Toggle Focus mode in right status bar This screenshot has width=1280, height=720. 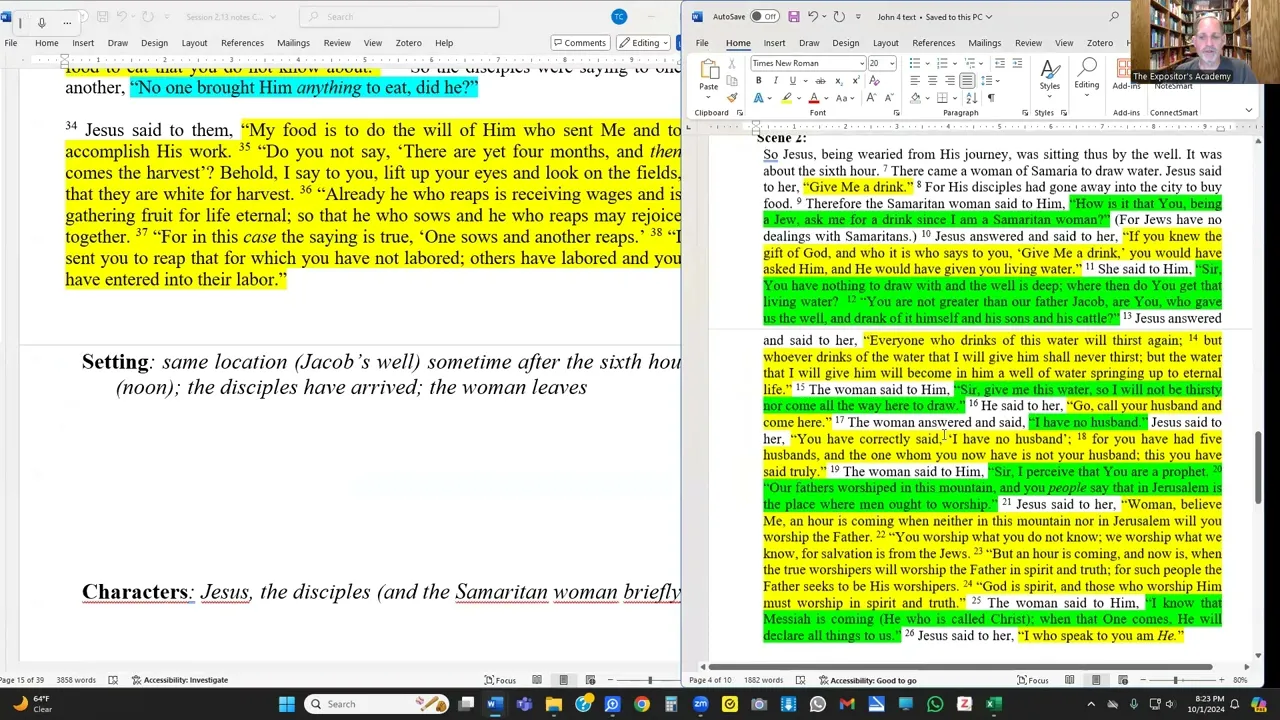[x=1032, y=680]
